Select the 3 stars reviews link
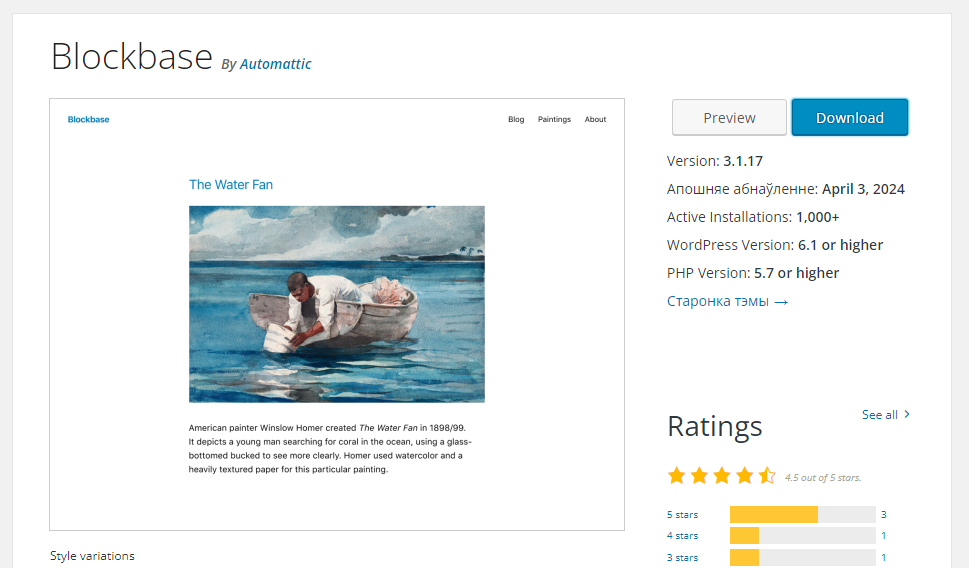This screenshot has width=969, height=568. 683,557
